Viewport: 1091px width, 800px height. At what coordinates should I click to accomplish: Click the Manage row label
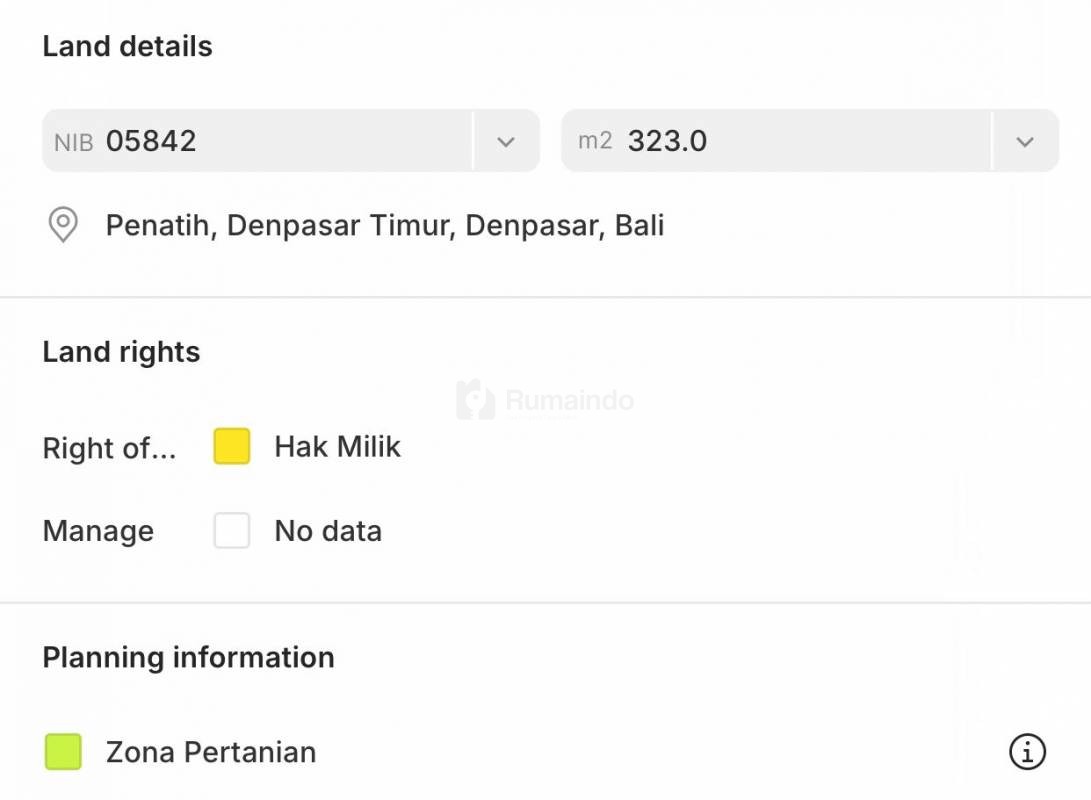tap(98, 531)
